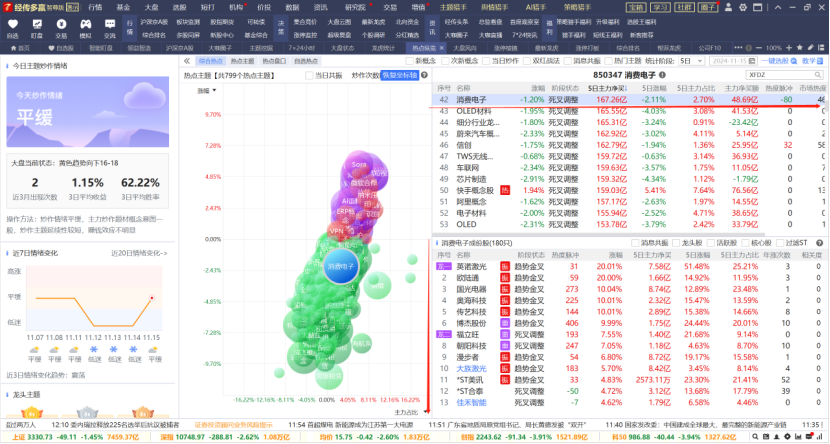Collapse the top ribbon with up chevron
This screenshot has width=830, height=444.
pos(778,7)
